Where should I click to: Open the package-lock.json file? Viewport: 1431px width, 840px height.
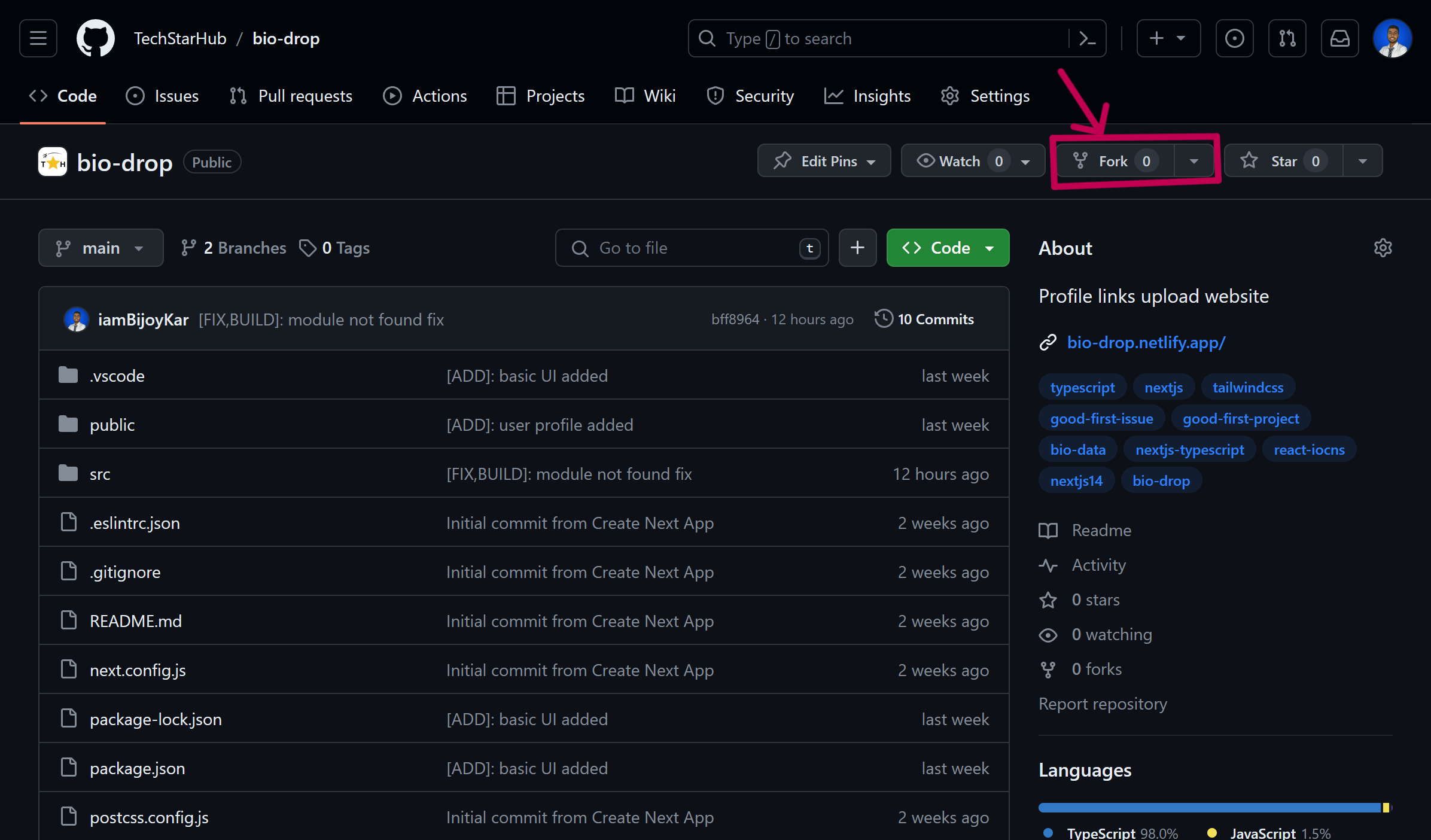[x=156, y=719]
